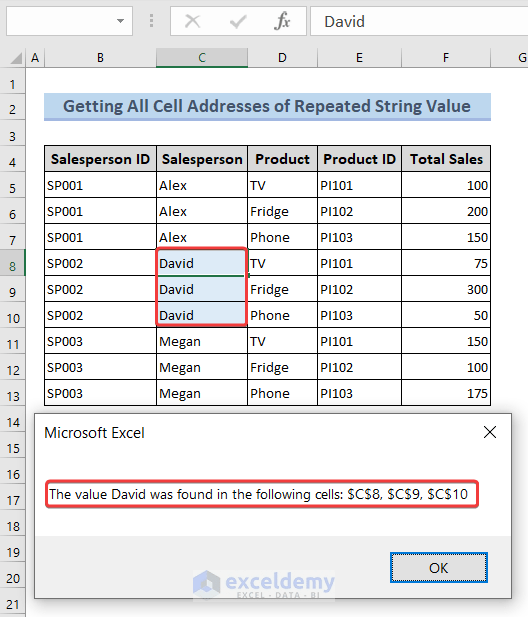Click PI102 cell in row 9

[x=359, y=289]
